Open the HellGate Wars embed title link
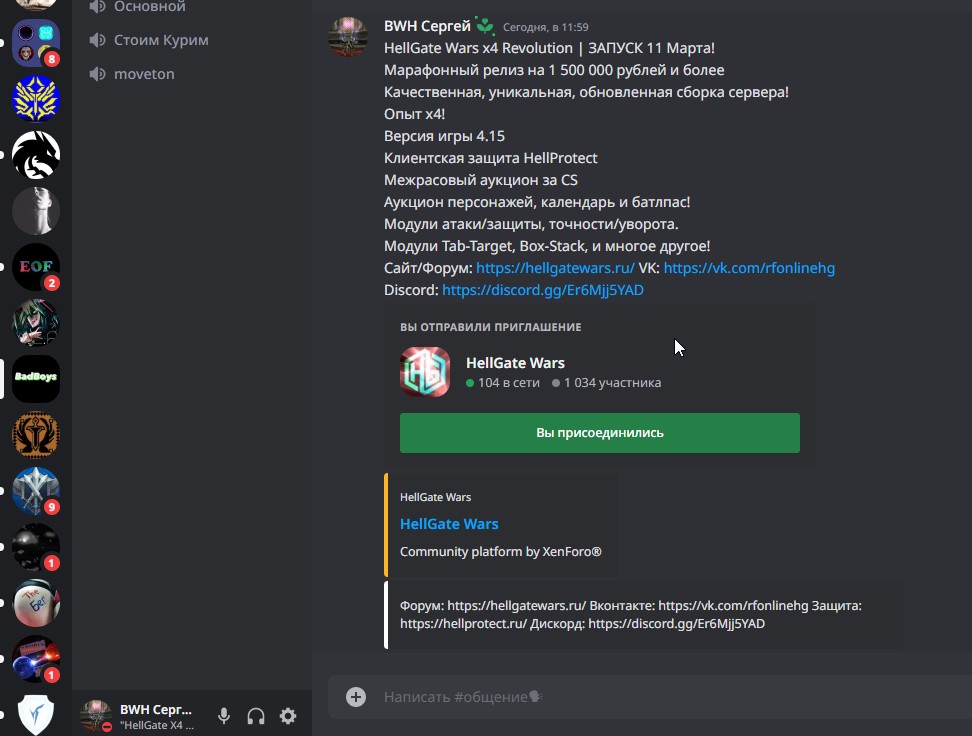Image resolution: width=972 pixels, height=736 pixels. click(449, 524)
